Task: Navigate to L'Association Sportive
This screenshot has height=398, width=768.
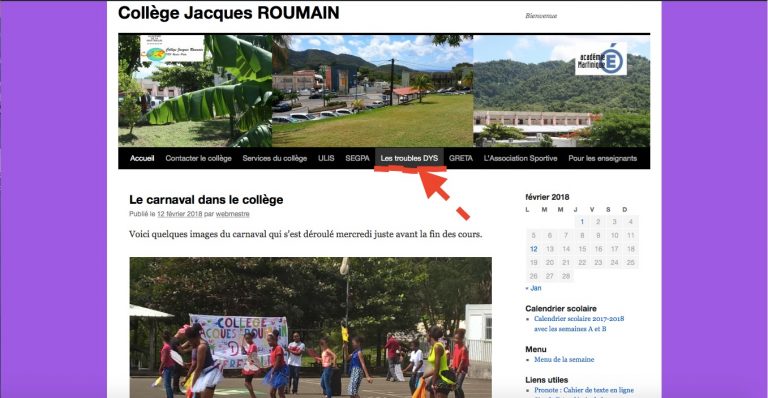Action: pos(521,158)
